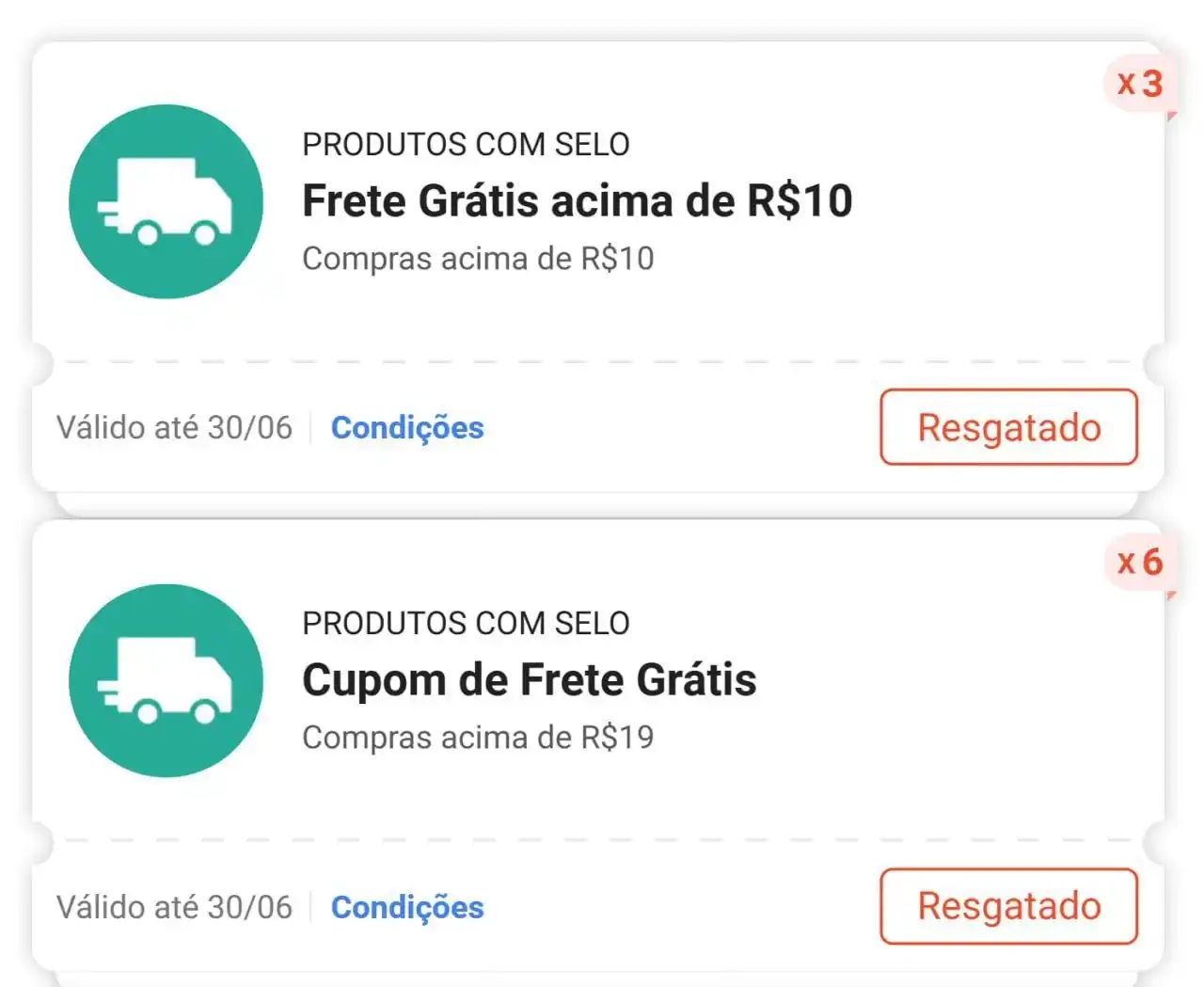Tap dashed divider line on the first coupon
The image size is (1204, 987).
[598, 361]
